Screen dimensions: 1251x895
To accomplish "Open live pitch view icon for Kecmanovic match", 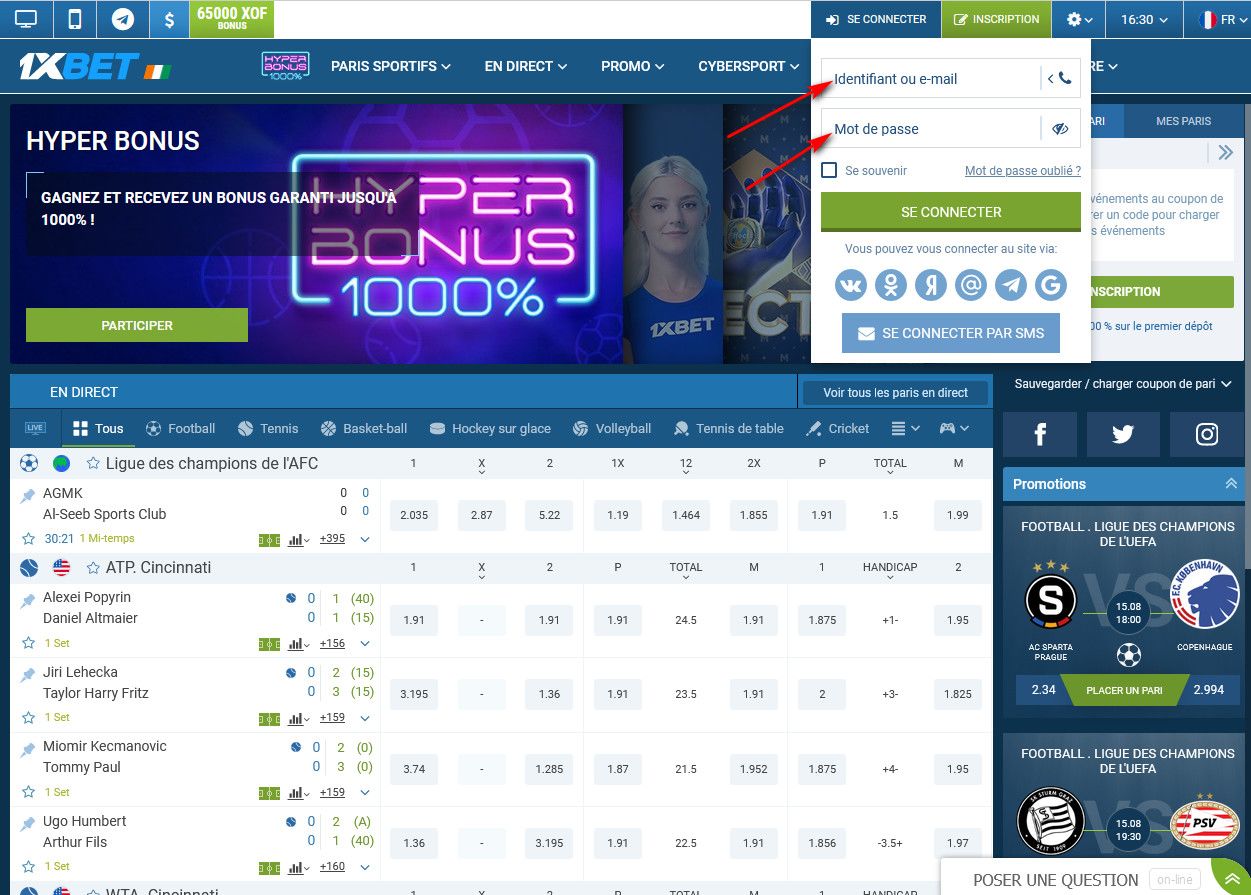I will 269,792.
